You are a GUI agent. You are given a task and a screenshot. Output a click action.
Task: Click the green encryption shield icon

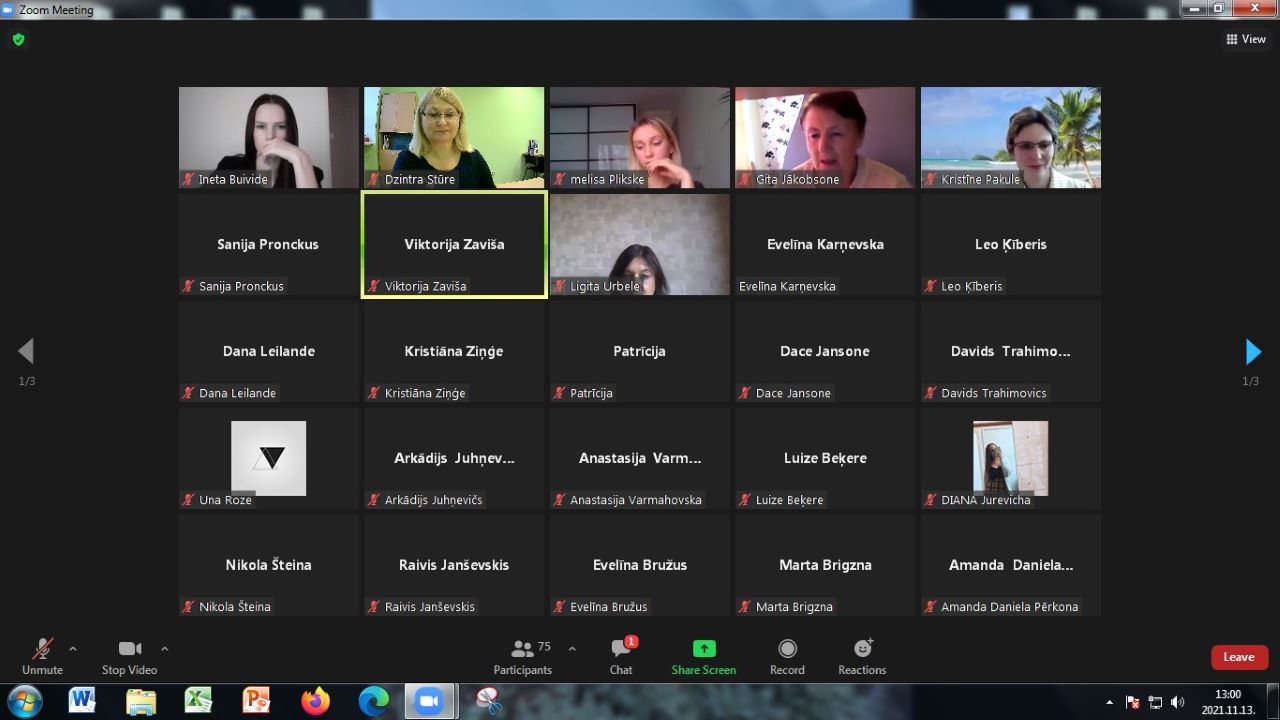(x=18, y=40)
